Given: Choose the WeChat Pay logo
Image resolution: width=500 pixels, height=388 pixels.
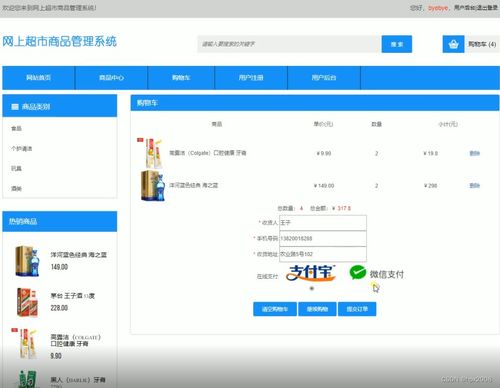Looking at the screenshot, I should pos(377,273).
